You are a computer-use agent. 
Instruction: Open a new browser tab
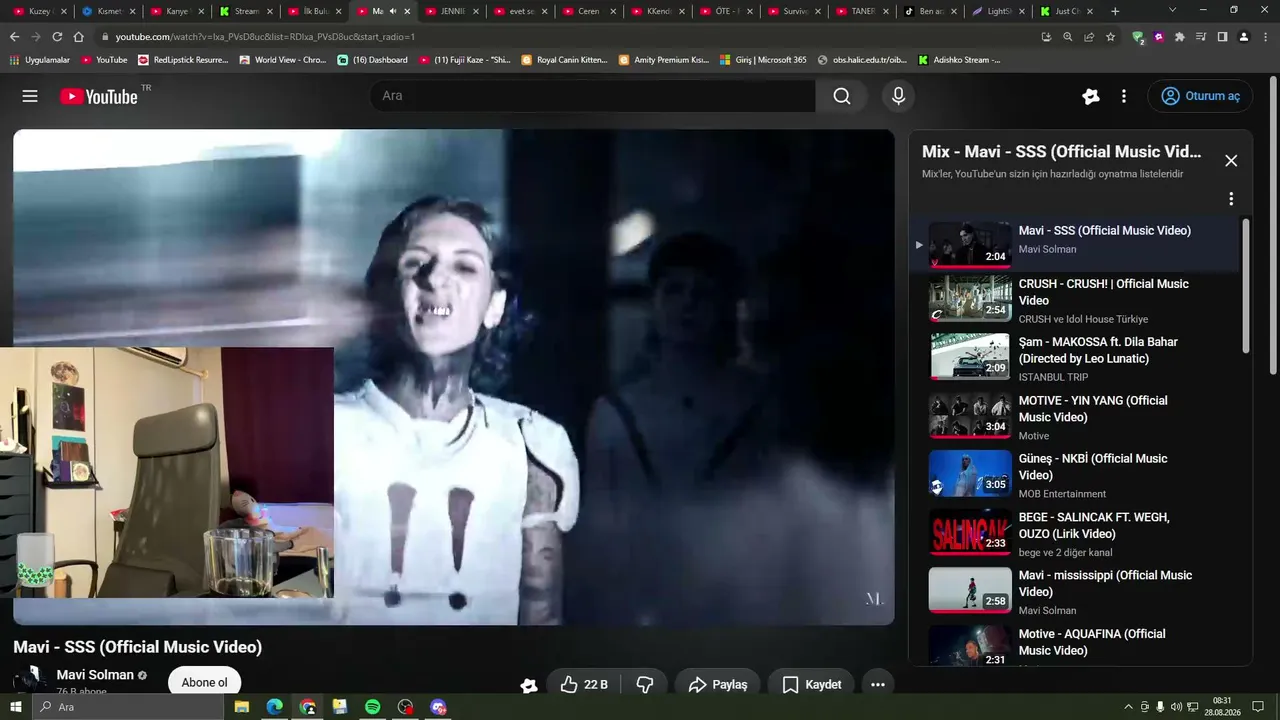1115,11
